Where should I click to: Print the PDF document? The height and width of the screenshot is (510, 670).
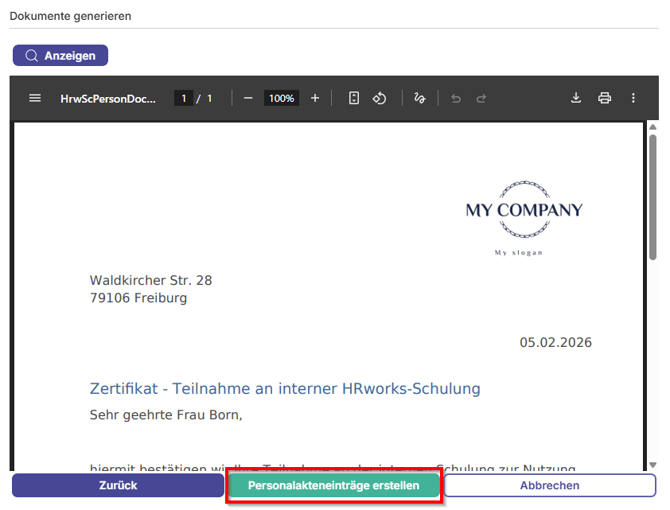pos(604,98)
